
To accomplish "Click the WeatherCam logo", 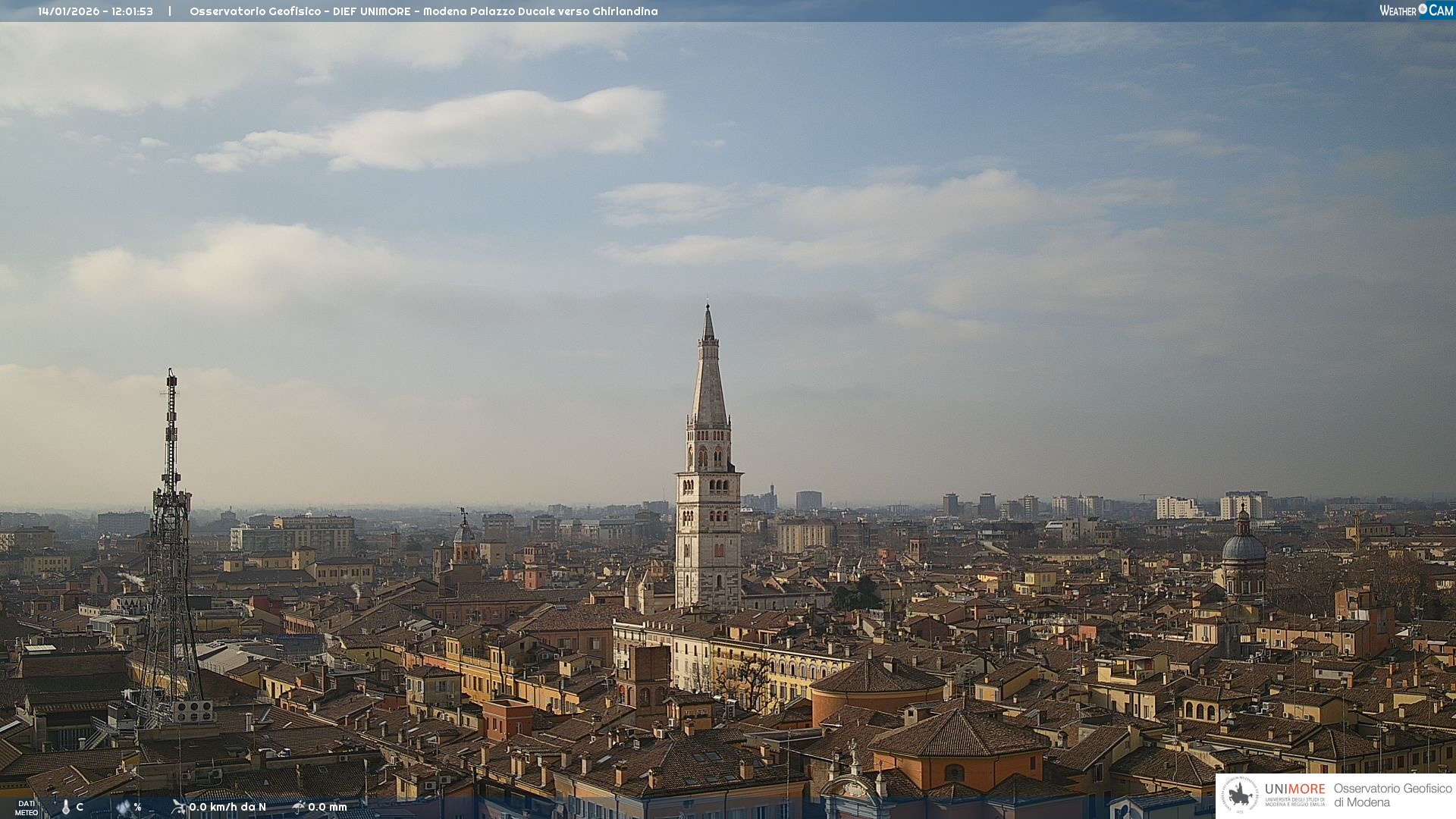I will tap(1416, 11).
